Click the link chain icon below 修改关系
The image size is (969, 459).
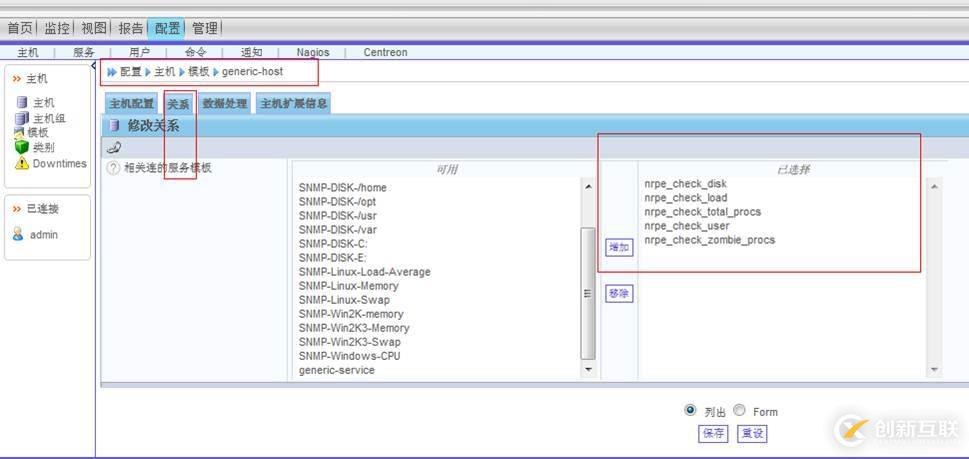point(114,148)
